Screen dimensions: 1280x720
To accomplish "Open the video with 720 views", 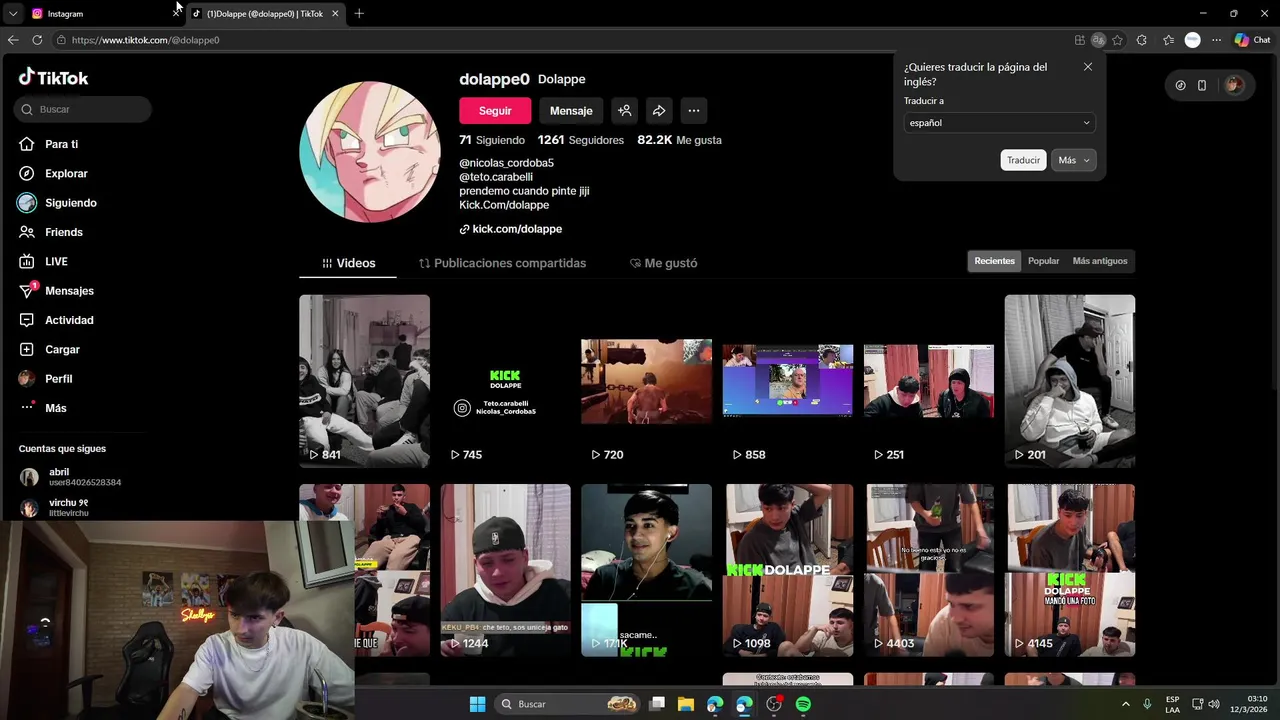I will (x=646, y=381).
